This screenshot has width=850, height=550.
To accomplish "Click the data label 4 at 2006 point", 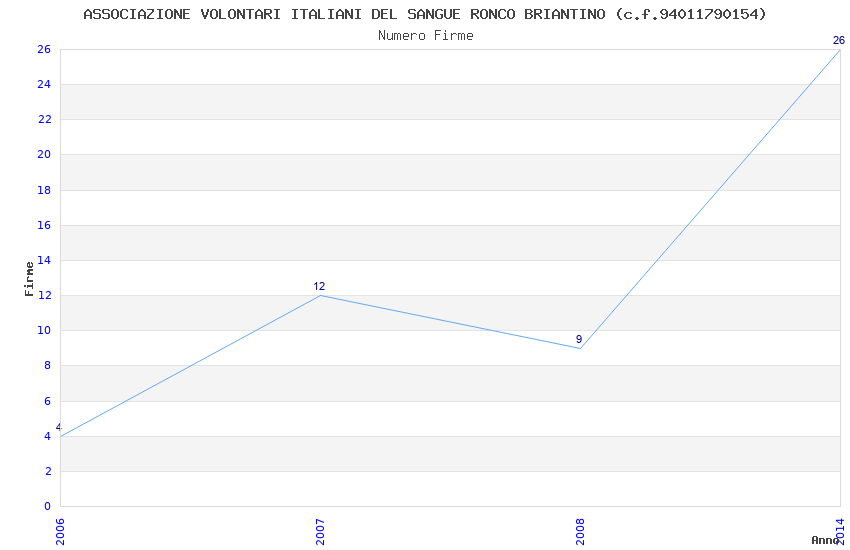I will pyautogui.click(x=59, y=428).
